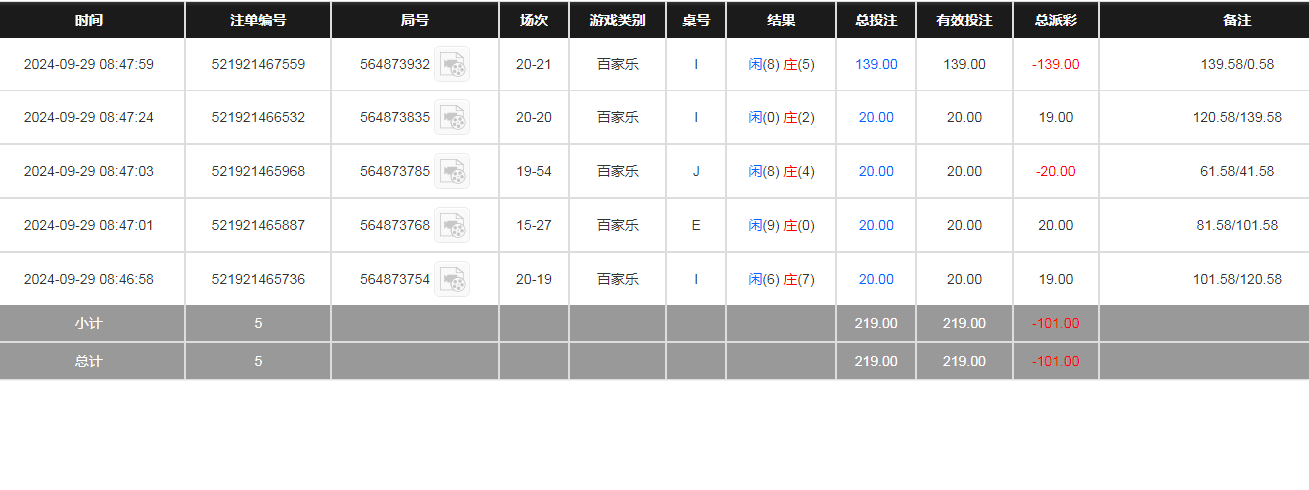Play video replay for round 564873768
This screenshot has height=490, width=1309.
(x=453, y=226)
